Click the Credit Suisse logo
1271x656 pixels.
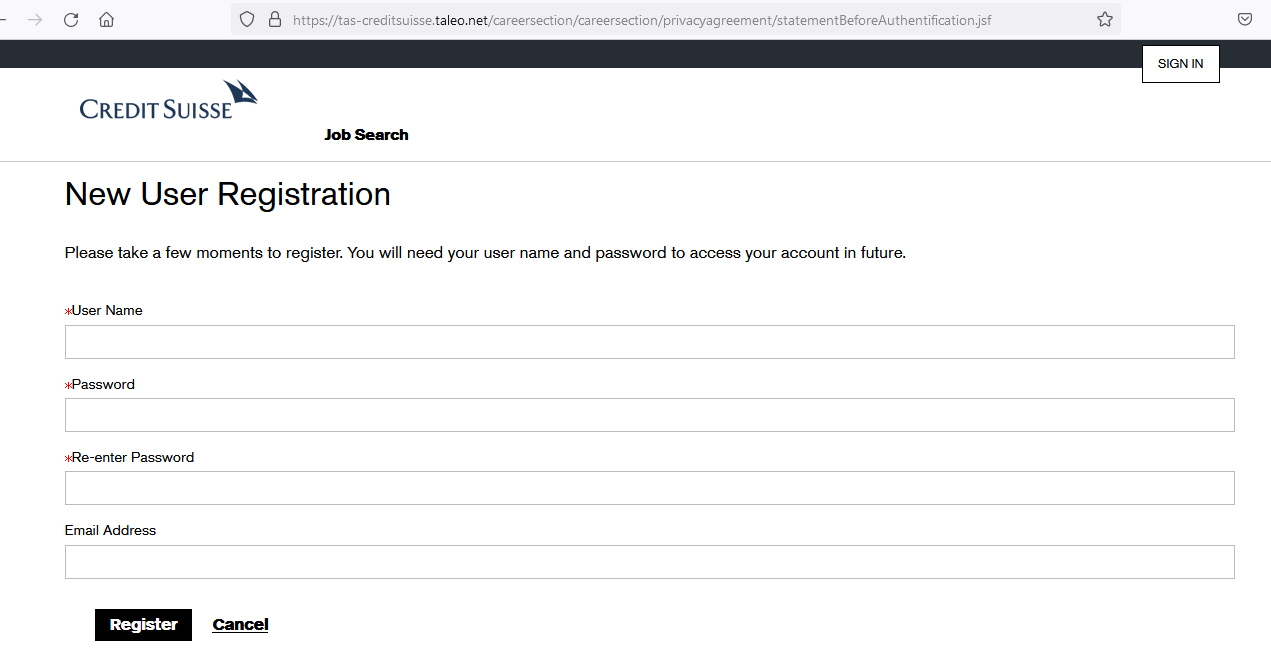pos(168,100)
